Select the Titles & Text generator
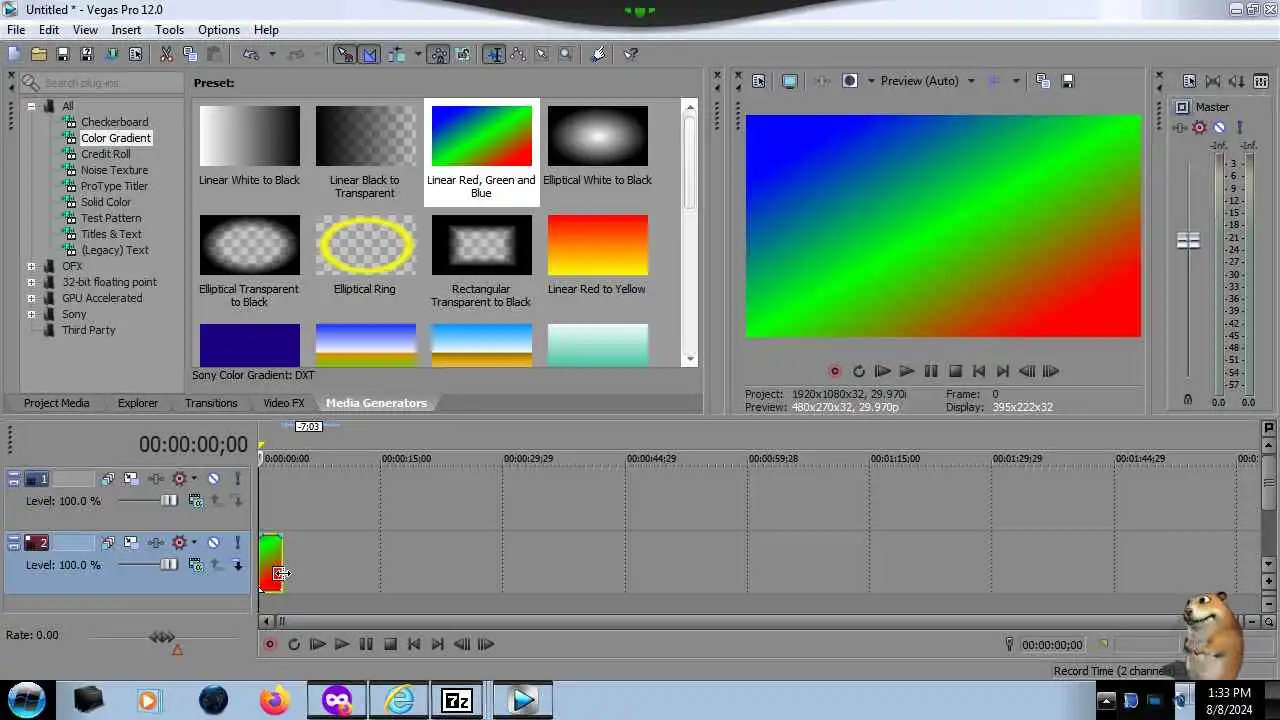This screenshot has width=1280, height=720. coord(111,234)
